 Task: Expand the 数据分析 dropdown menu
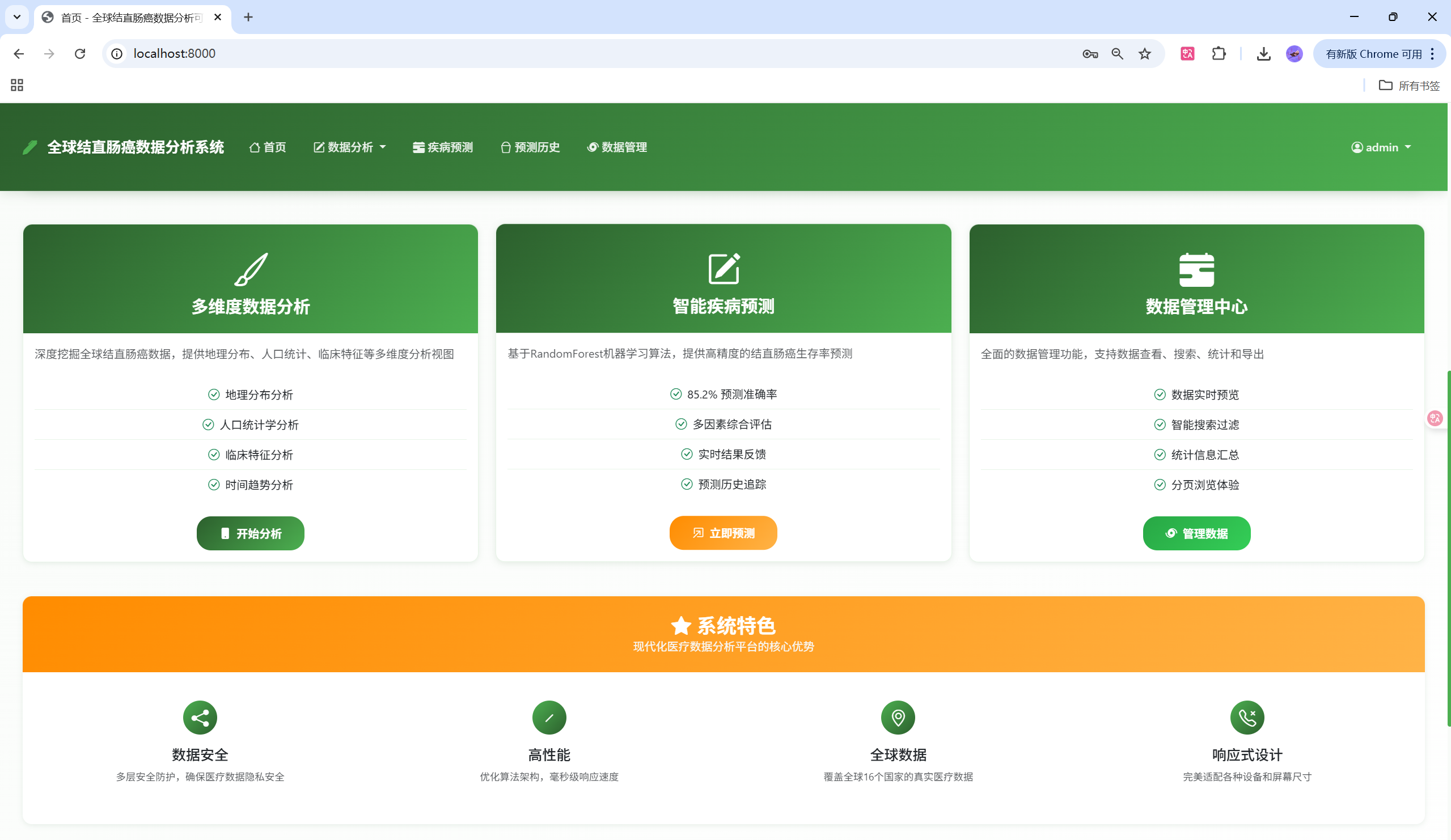(x=349, y=147)
